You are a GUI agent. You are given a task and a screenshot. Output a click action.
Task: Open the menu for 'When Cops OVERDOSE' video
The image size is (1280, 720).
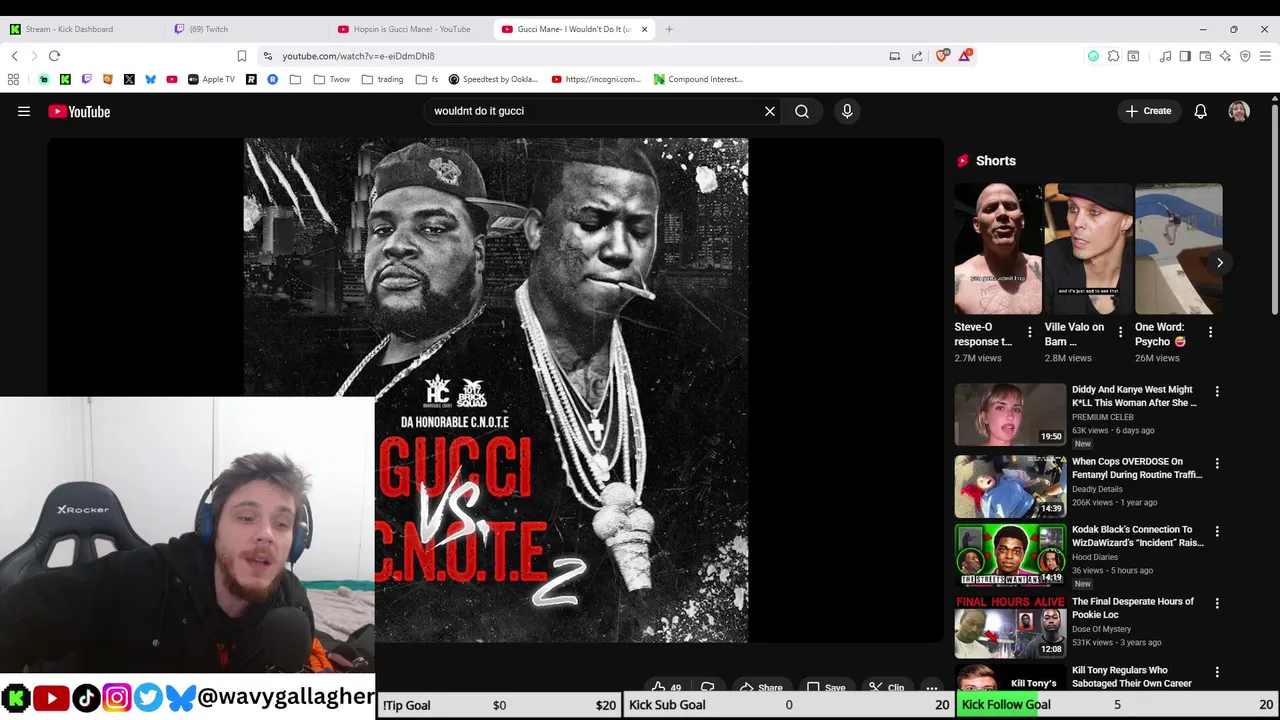(x=1217, y=463)
